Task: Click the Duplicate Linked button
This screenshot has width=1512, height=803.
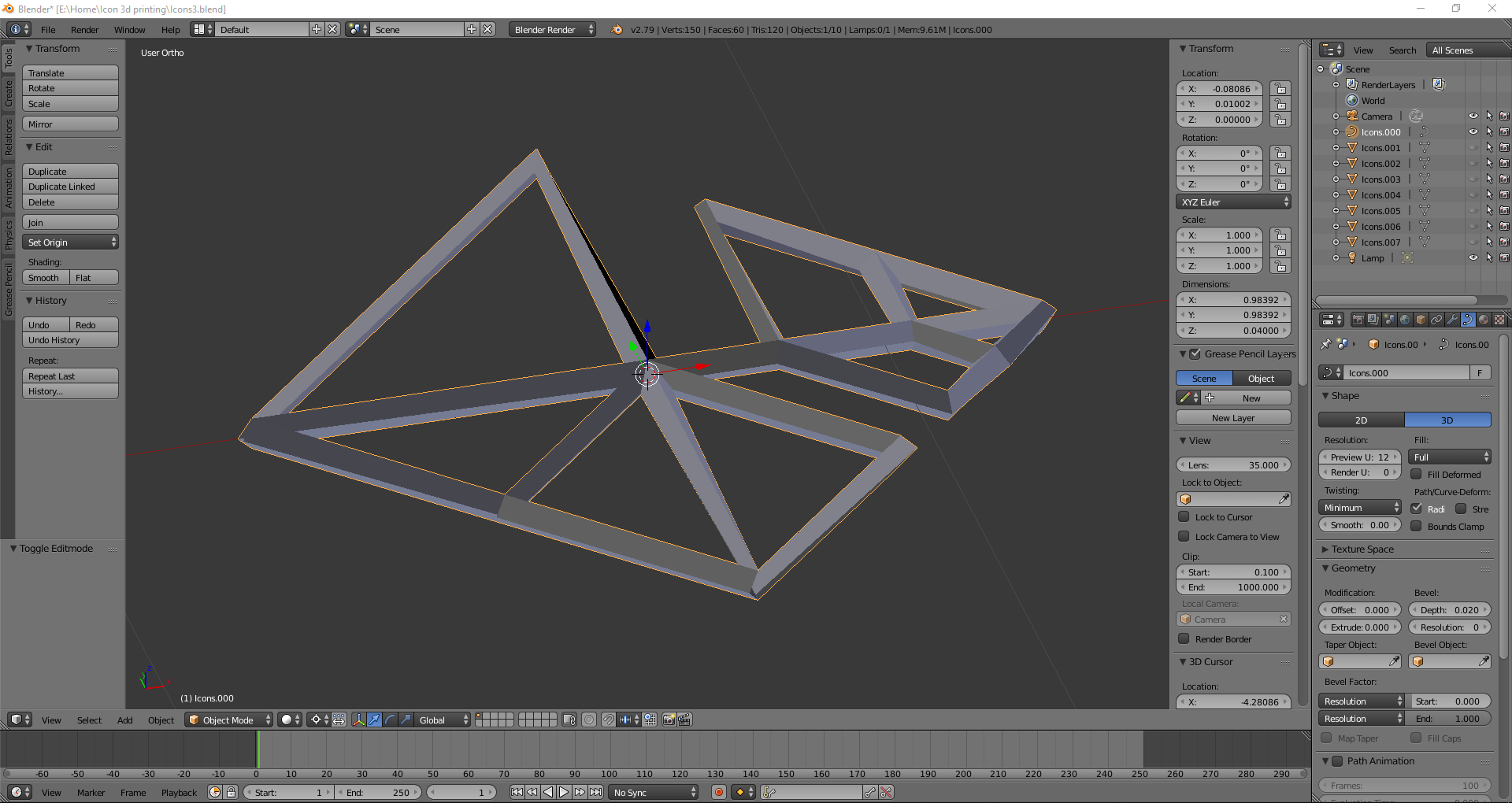Action: (x=70, y=186)
